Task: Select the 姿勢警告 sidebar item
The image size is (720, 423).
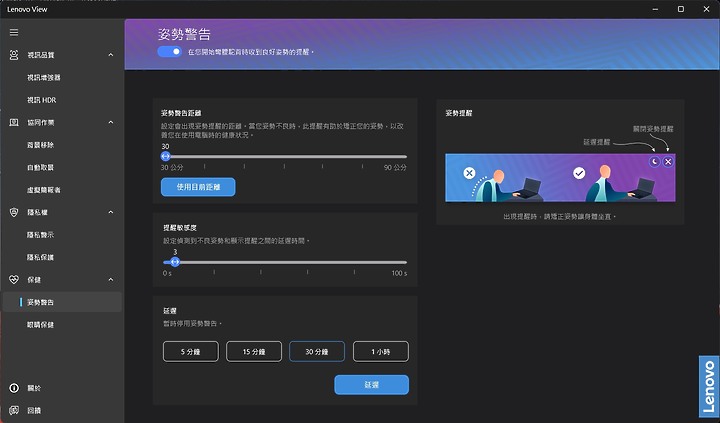Action: tap(62, 302)
